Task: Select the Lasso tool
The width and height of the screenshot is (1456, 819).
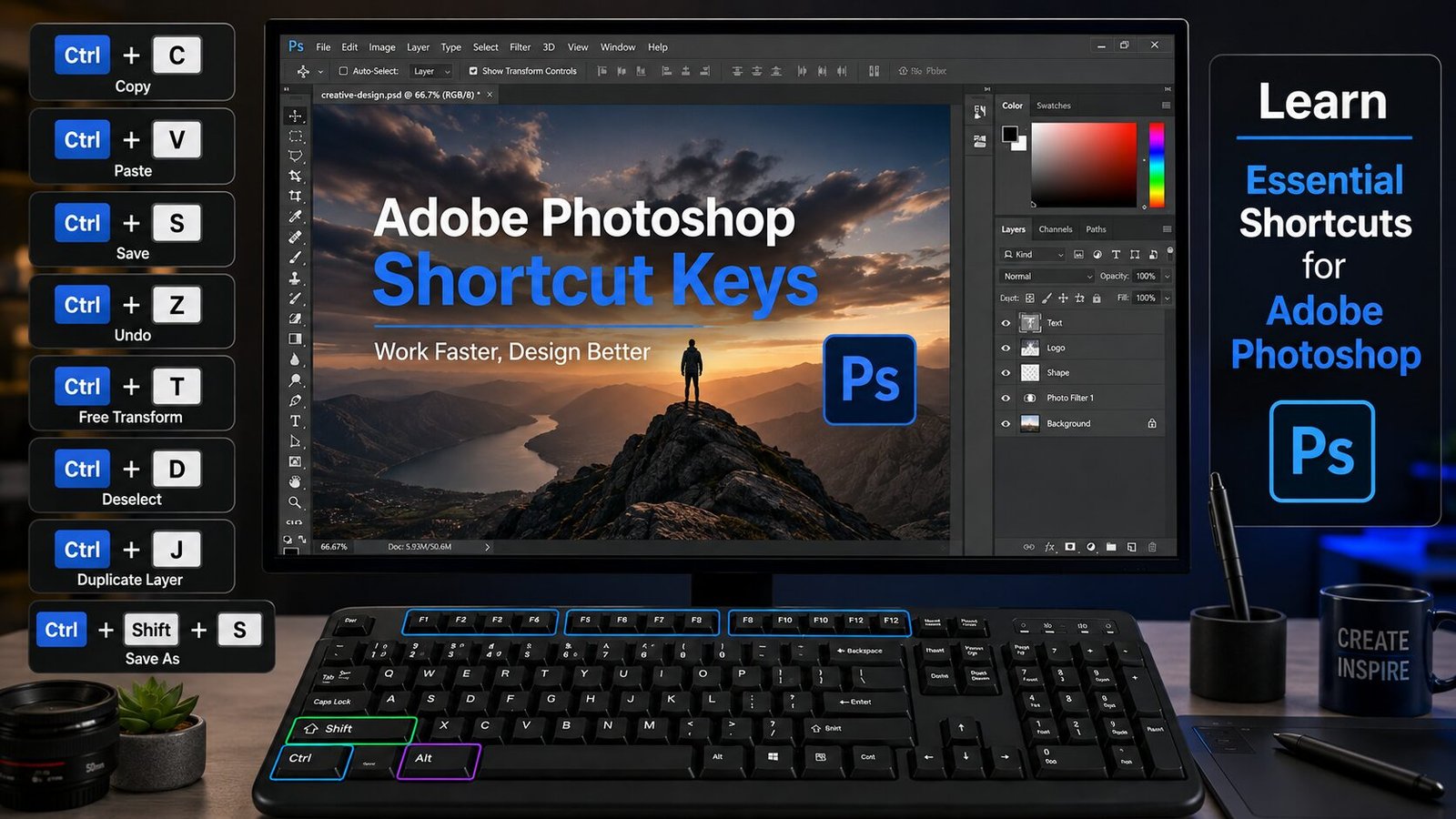Action: click(x=295, y=157)
